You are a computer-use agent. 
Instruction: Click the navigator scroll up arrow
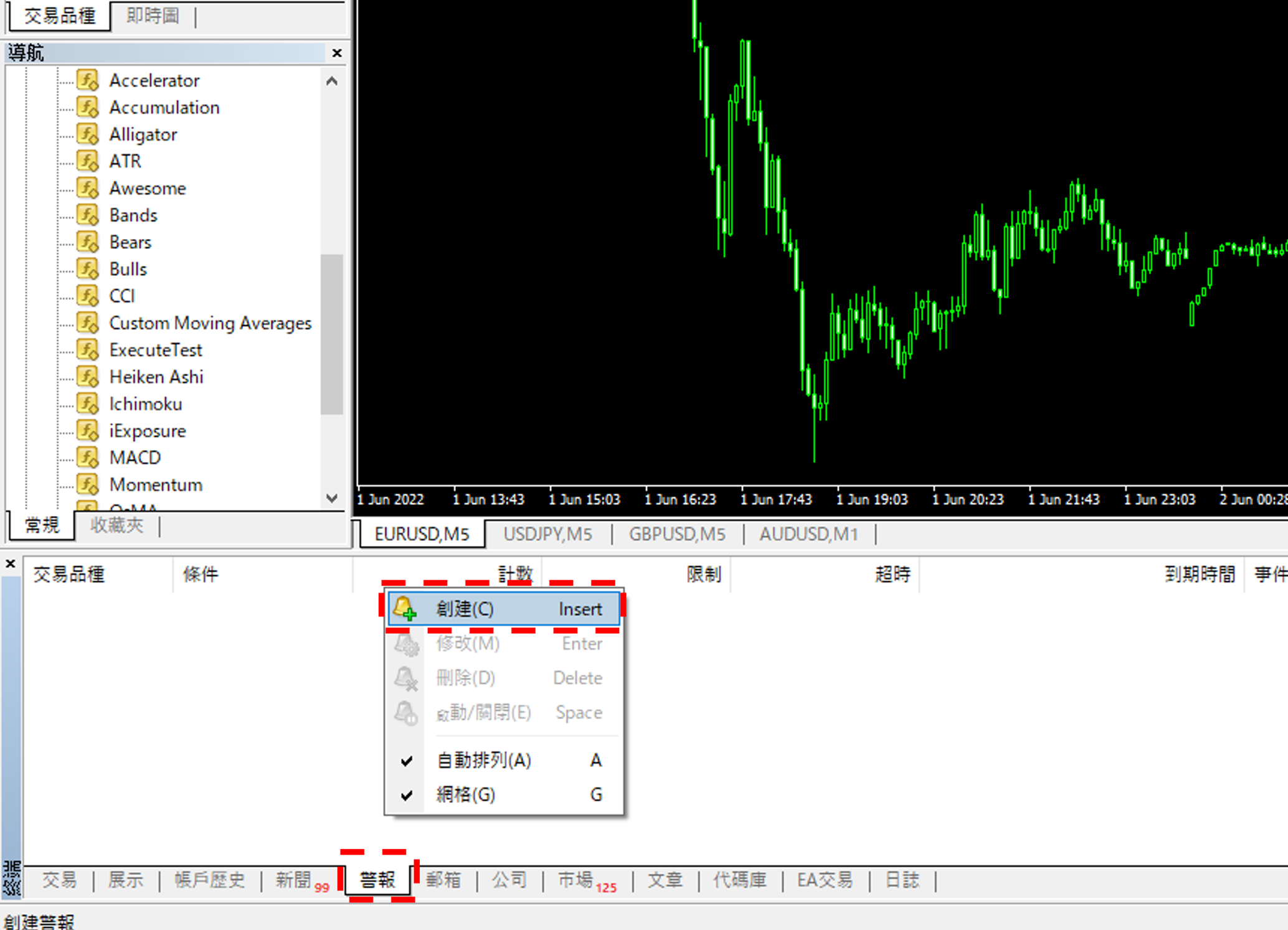pyautogui.click(x=332, y=81)
